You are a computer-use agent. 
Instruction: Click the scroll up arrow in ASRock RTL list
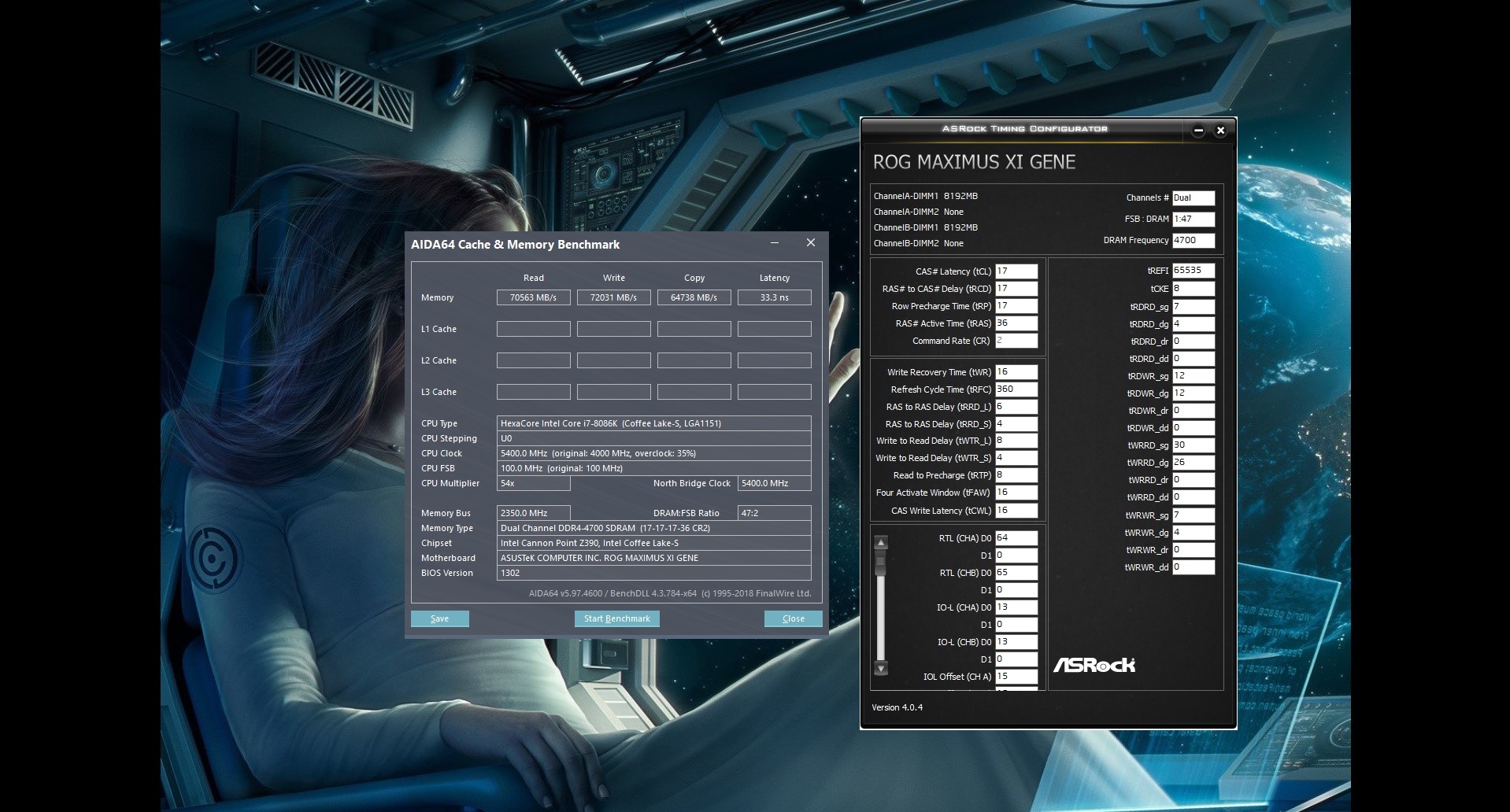[x=881, y=542]
